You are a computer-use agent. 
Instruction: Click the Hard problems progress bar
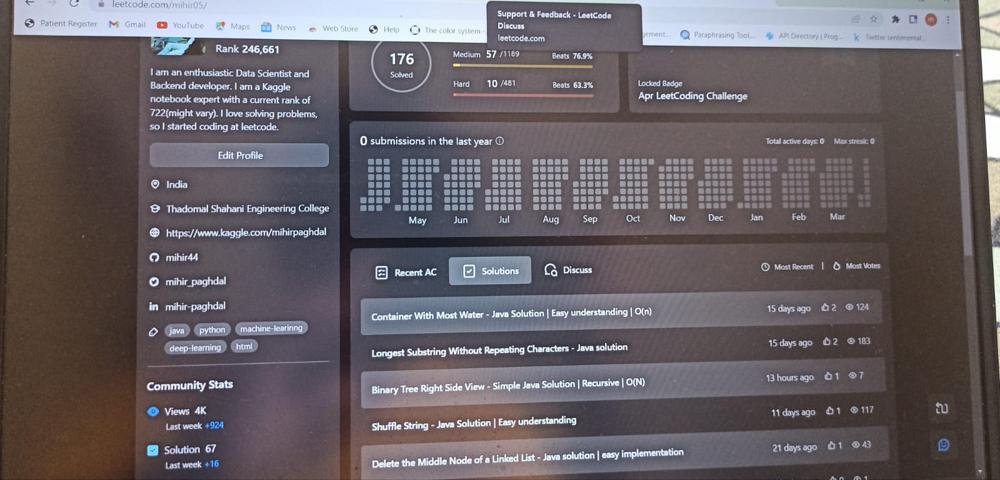(523, 96)
